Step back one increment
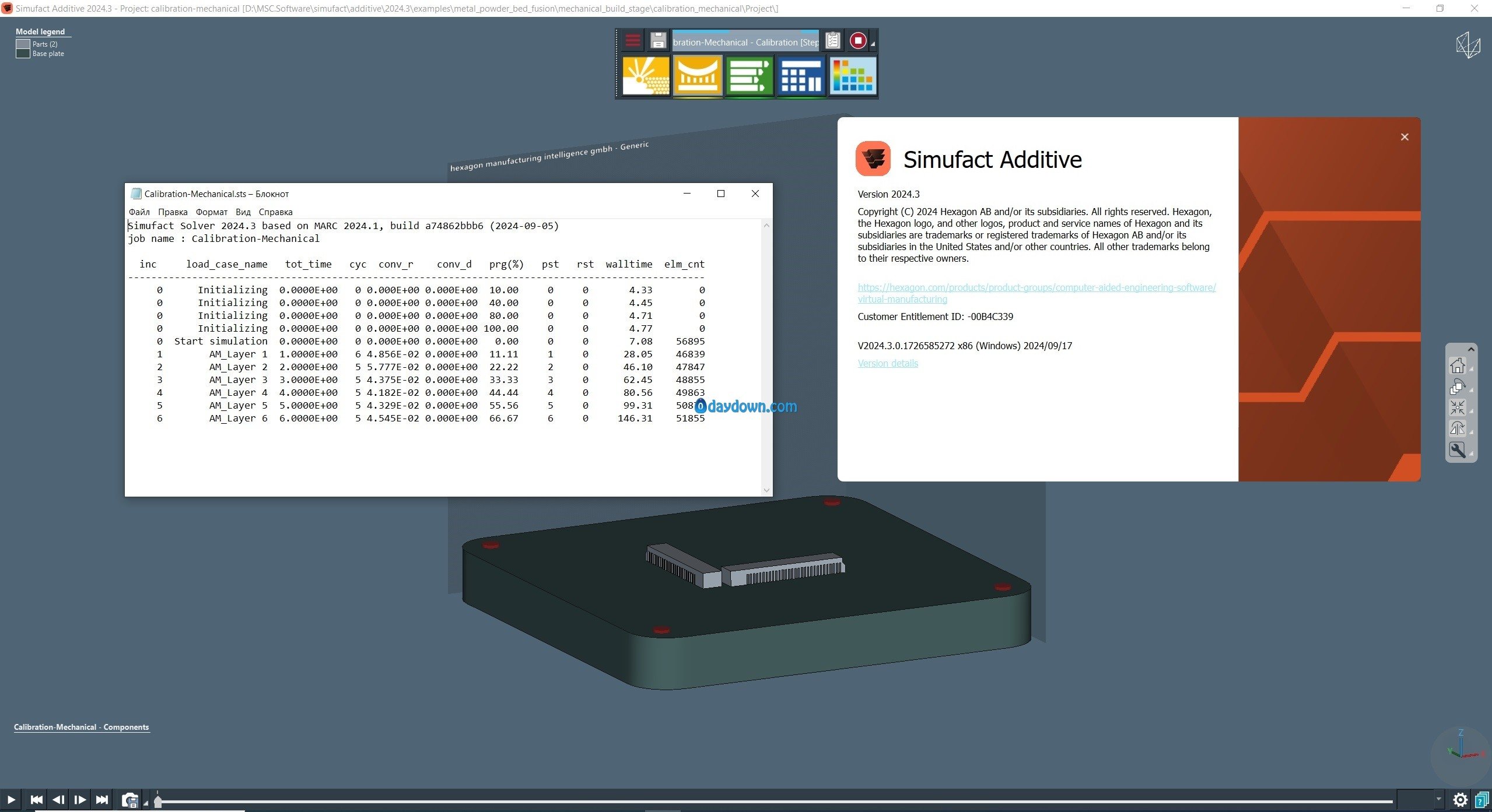This screenshot has width=1492, height=812. click(x=58, y=799)
